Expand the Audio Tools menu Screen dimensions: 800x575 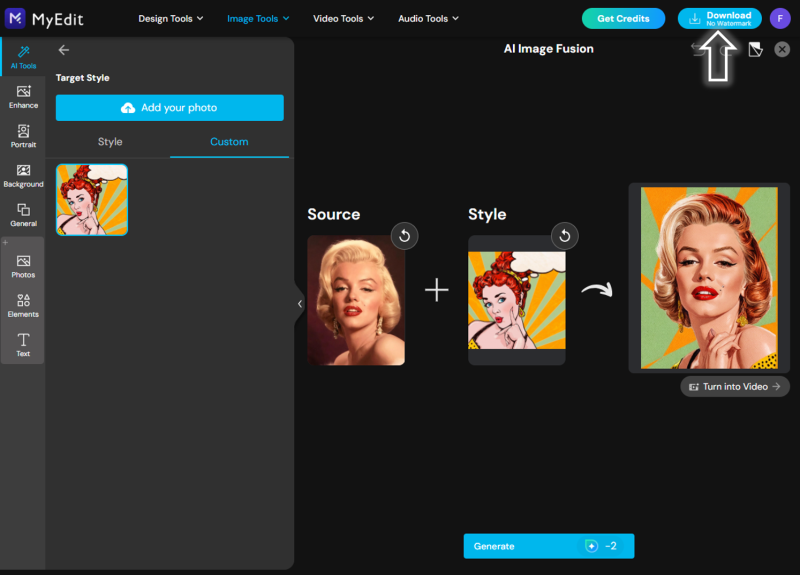point(429,19)
